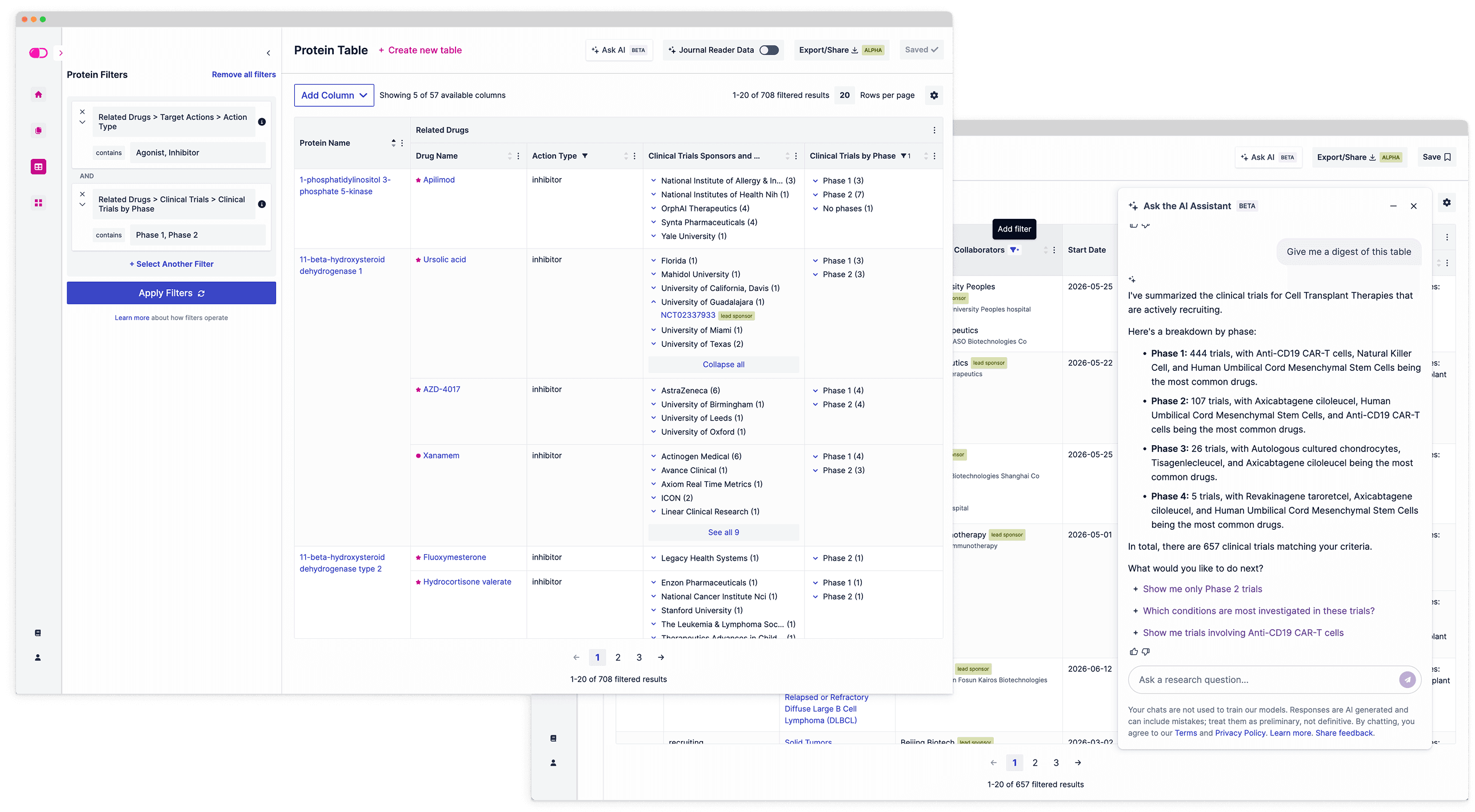Open the grid dashboard icon in the sidebar

pos(38,203)
